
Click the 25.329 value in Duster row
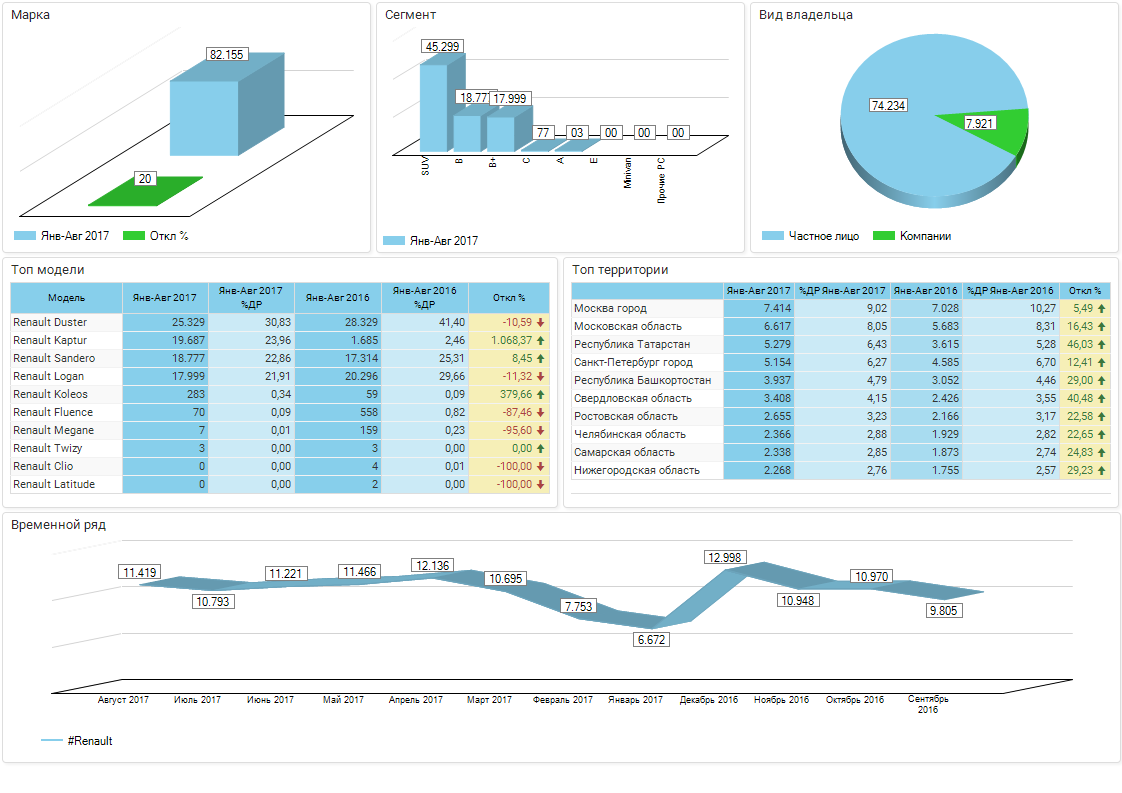[188, 322]
